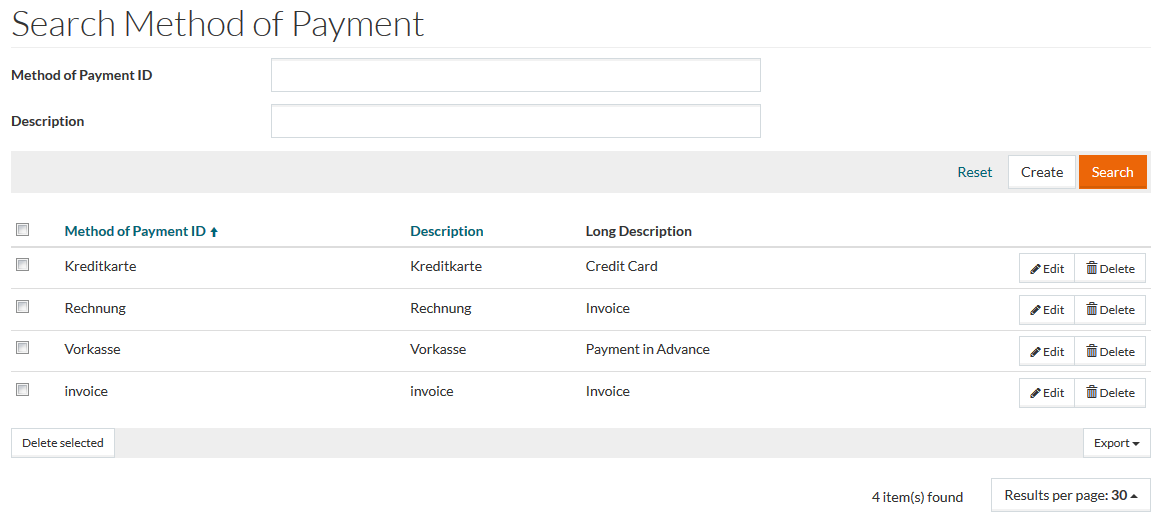The width and height of the screenshot is (1159, 519).
Task: Focus the Method of Payment ID field
Action: point(515,75)
